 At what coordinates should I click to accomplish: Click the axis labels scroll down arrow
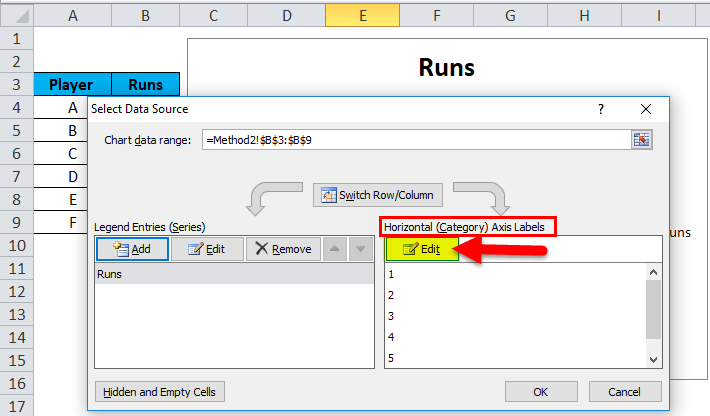point(653,360)
